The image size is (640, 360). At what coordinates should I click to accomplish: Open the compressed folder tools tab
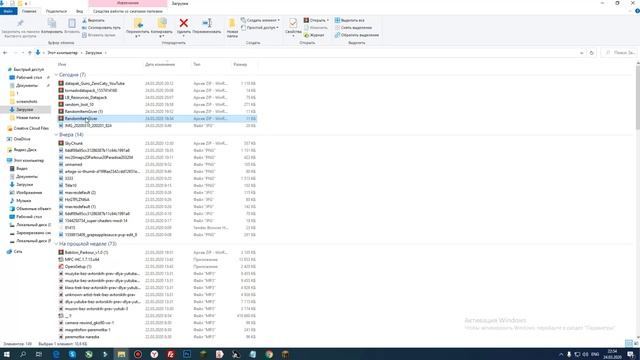(128, 11)
